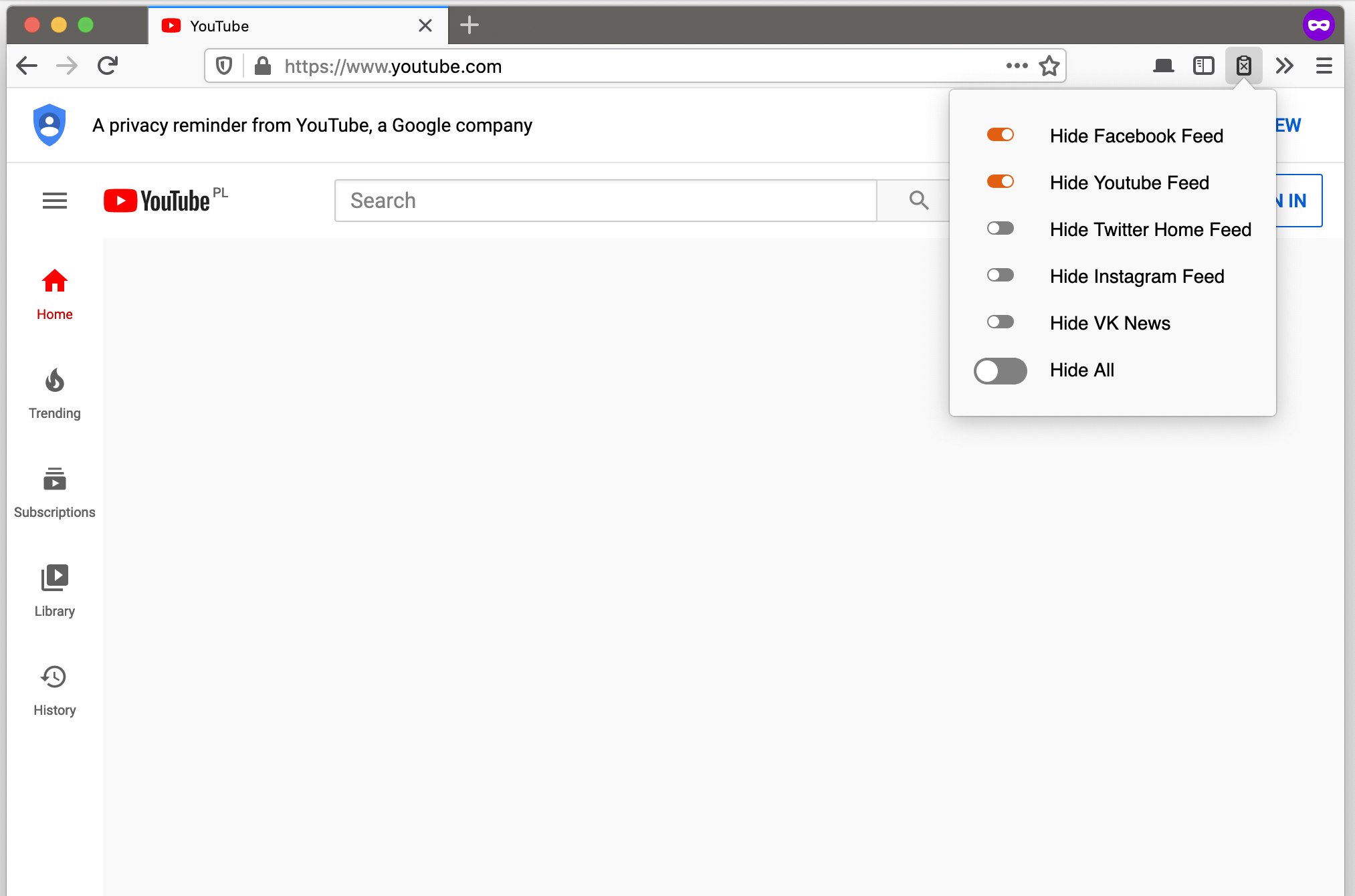The width and height of the screenshot is (1355, 896).
Task: Click the private browsing mask icon
Action: pos(1319,25)
